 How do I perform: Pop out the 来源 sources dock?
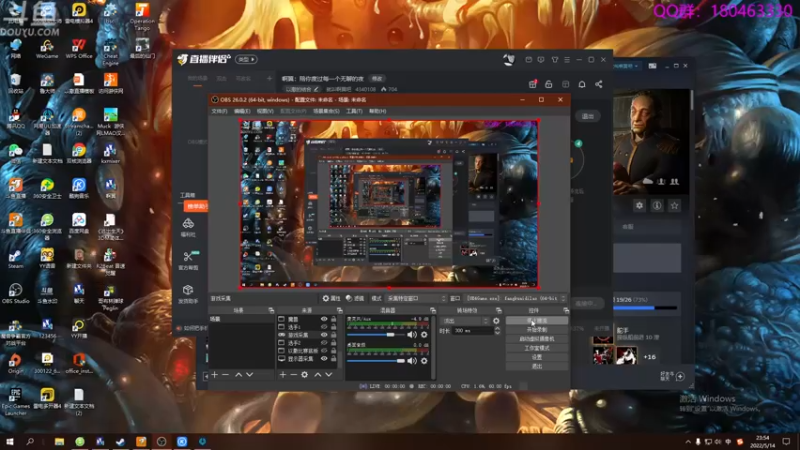tap(339, 310)
